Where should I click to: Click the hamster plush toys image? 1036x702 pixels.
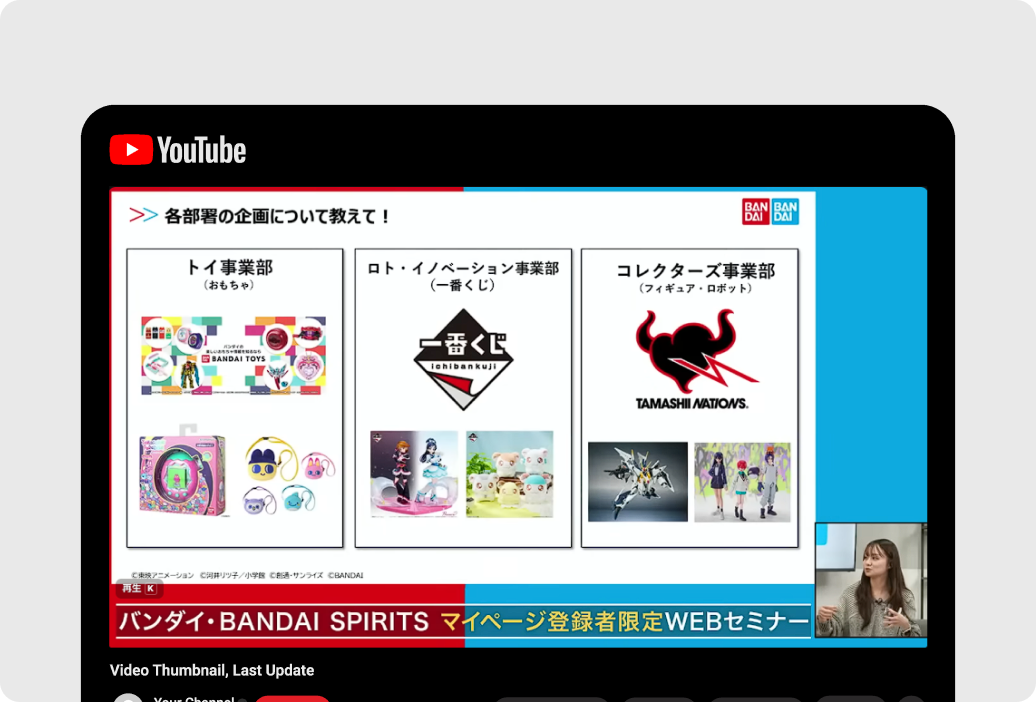click(x=509, y=474)
